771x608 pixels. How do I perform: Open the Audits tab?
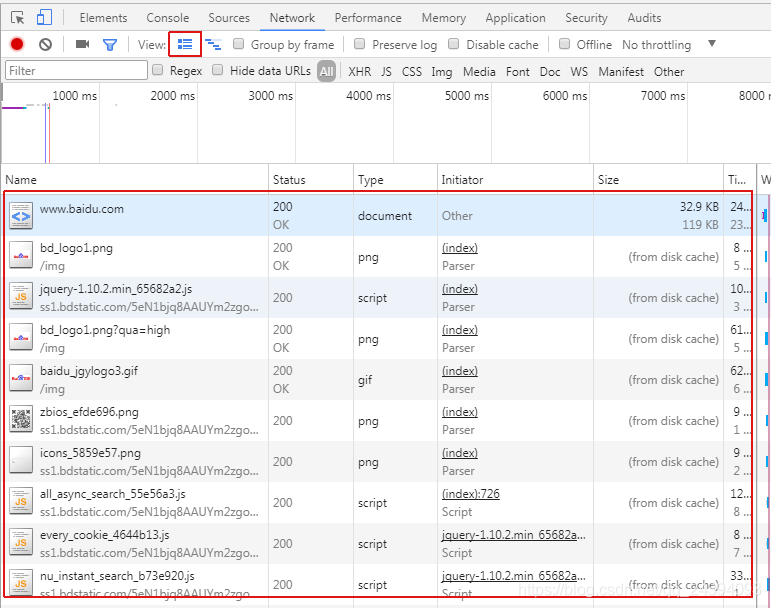[644, 18]
